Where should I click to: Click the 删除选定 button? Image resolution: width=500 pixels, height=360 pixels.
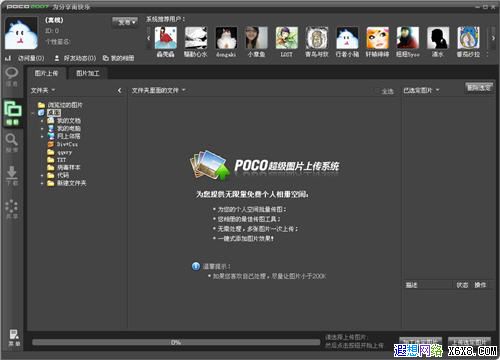pyautogui.click(x=479, y=88)
